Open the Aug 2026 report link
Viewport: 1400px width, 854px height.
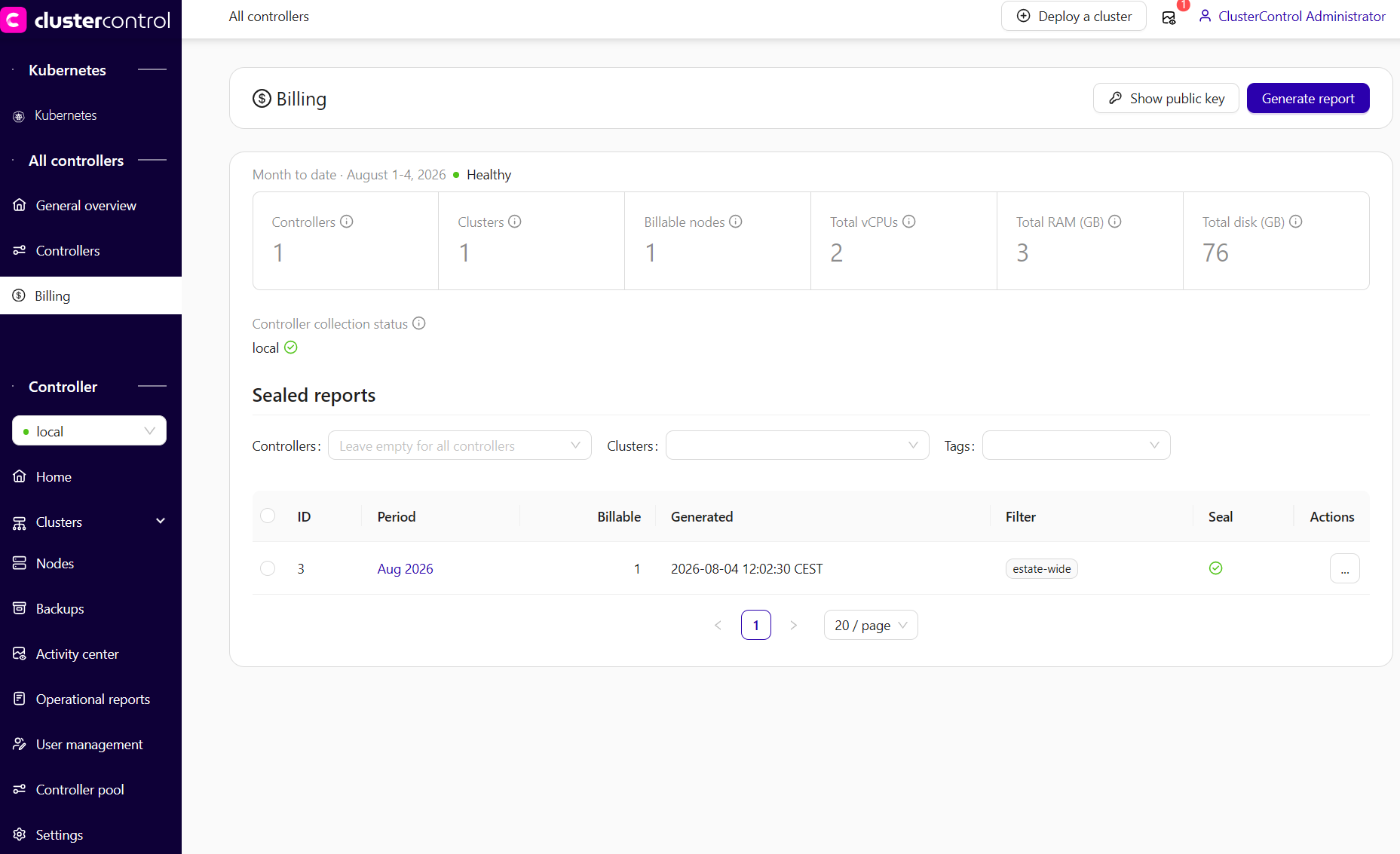click(406, 568)
